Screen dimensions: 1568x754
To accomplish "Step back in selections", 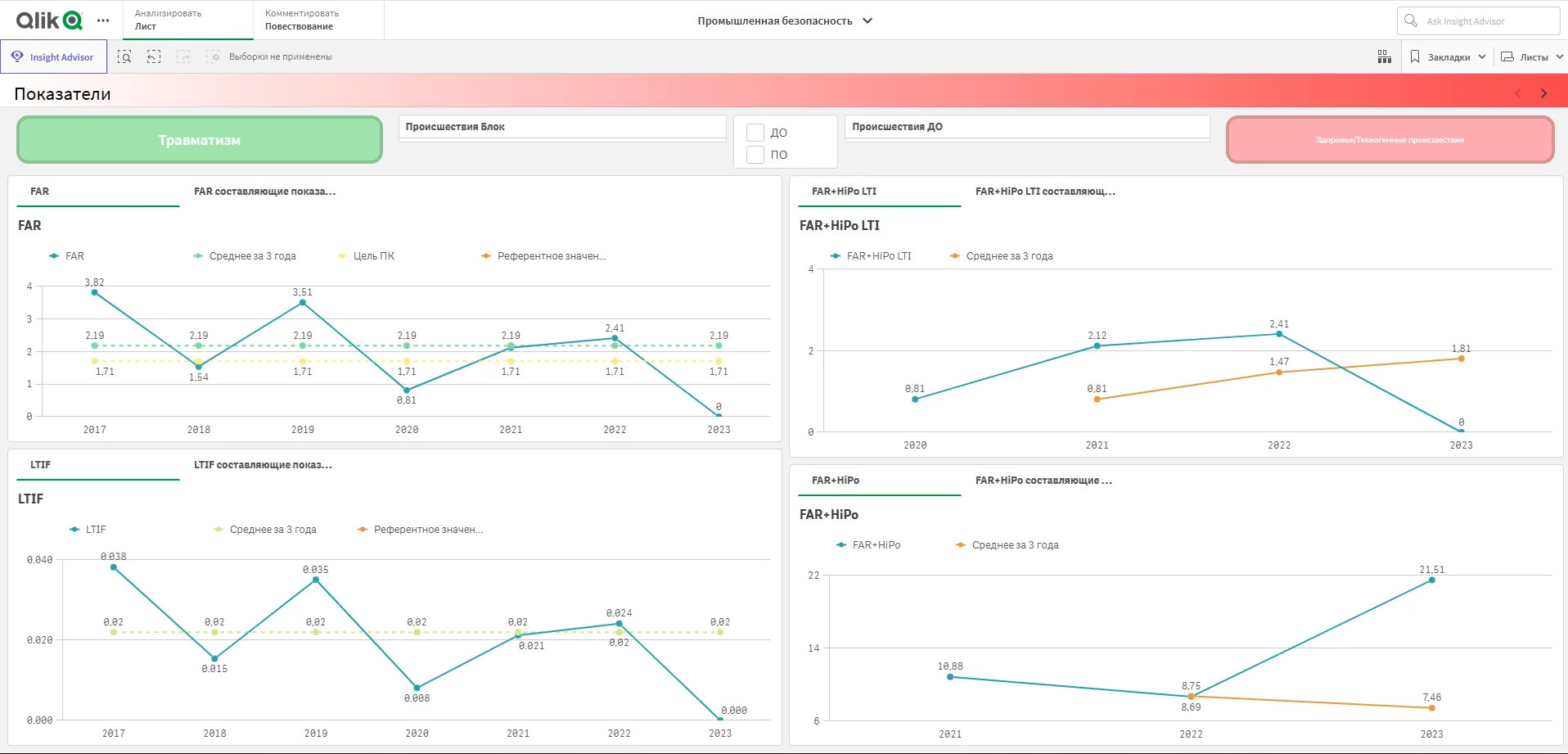I will (x=154, y=56).
